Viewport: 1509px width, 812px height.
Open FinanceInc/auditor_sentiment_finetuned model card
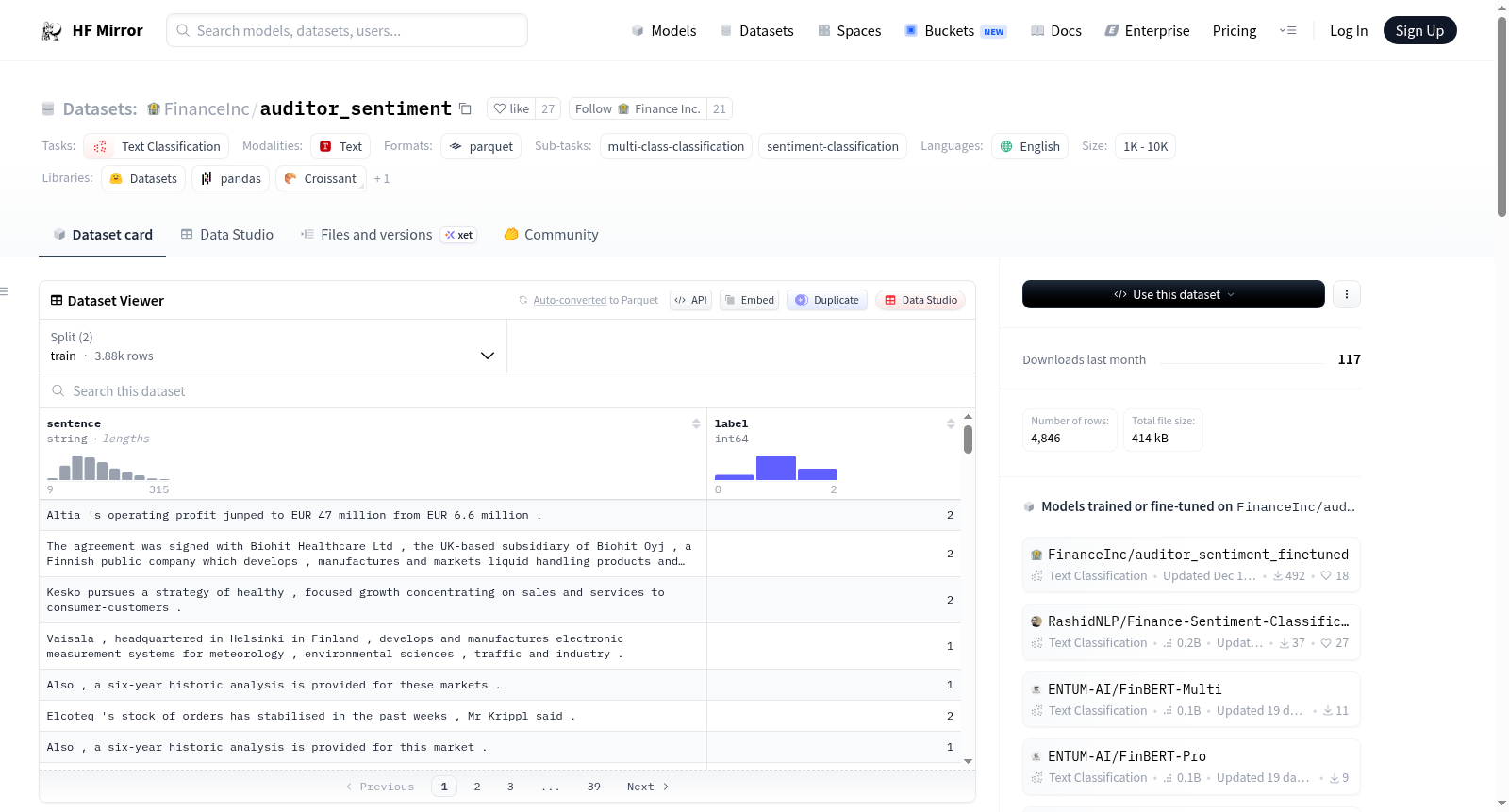(x=1191, y=564)
